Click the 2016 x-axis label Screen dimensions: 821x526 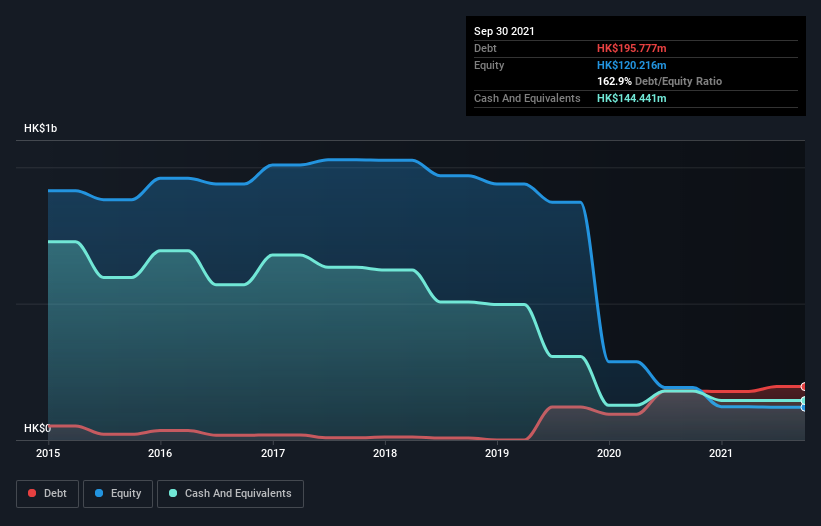(x=160, y=453)
